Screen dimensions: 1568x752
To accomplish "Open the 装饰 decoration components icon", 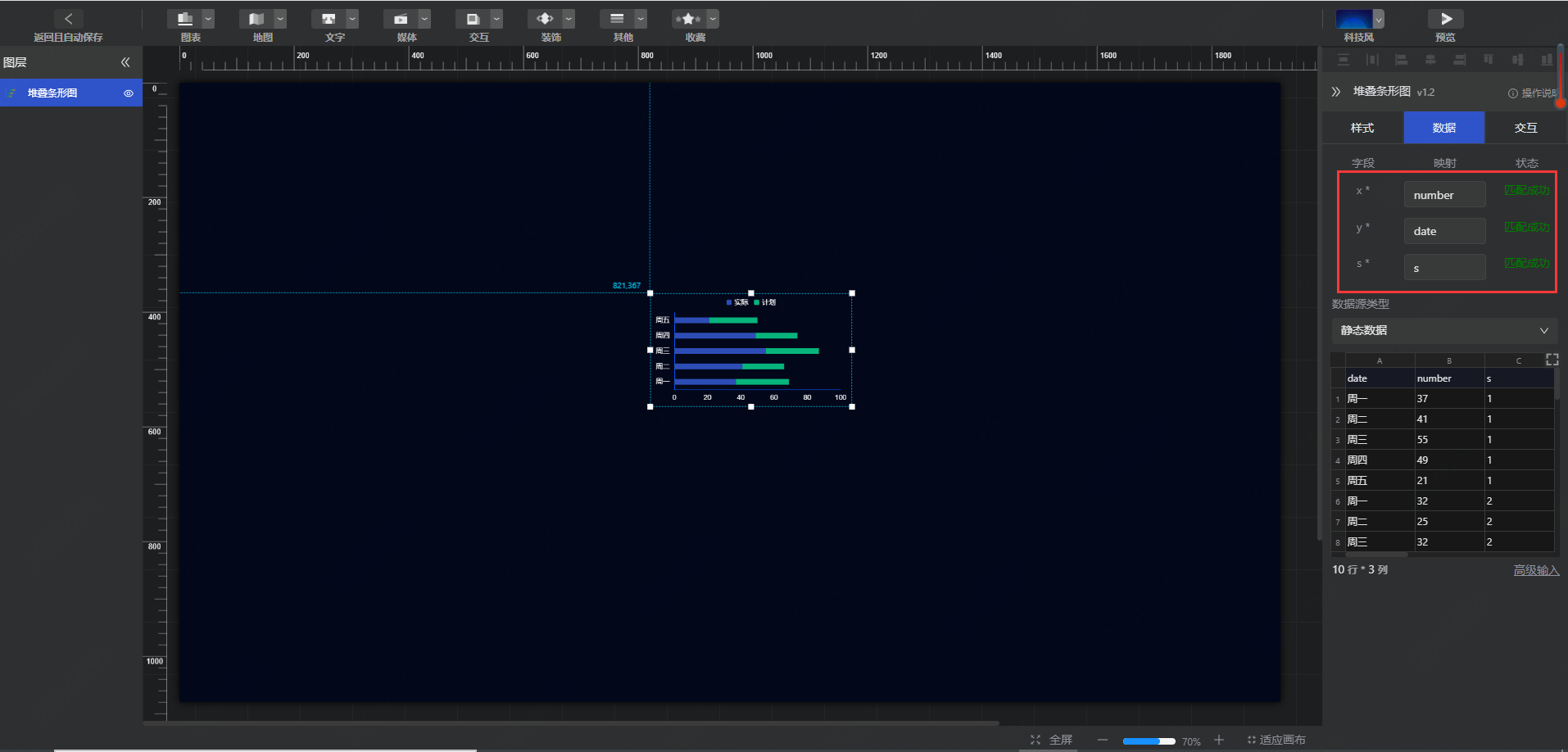I will [x=545, y=19].
